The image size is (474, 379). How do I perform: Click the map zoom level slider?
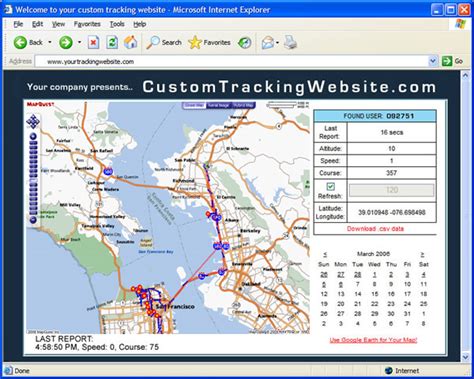click(33, 178)
